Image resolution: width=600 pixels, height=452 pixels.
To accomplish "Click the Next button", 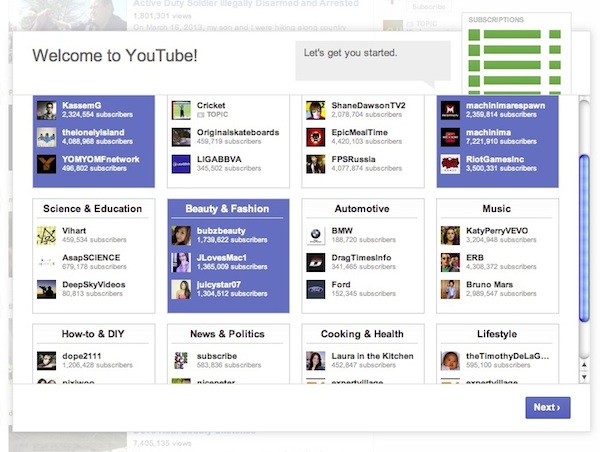I will (547, 407).
